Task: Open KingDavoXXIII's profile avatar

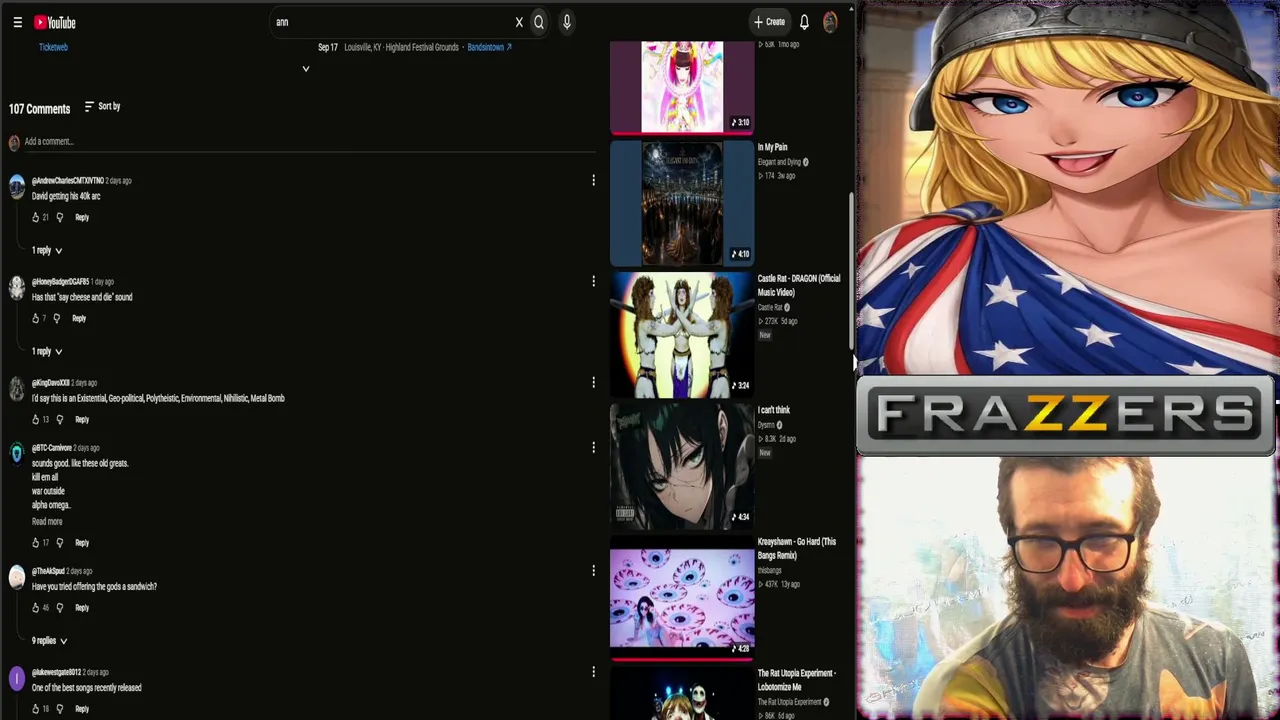Action: tap(16, 389)
